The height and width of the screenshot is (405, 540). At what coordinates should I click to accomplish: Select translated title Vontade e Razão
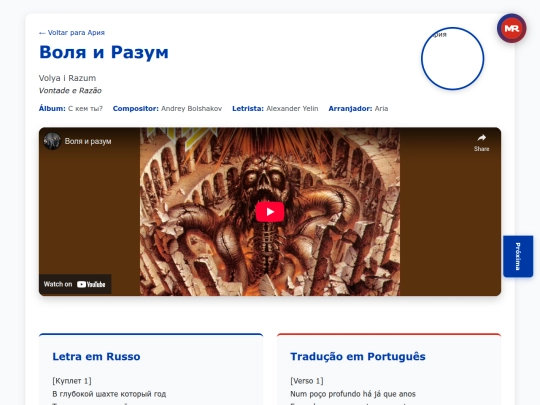click(70, 91)
